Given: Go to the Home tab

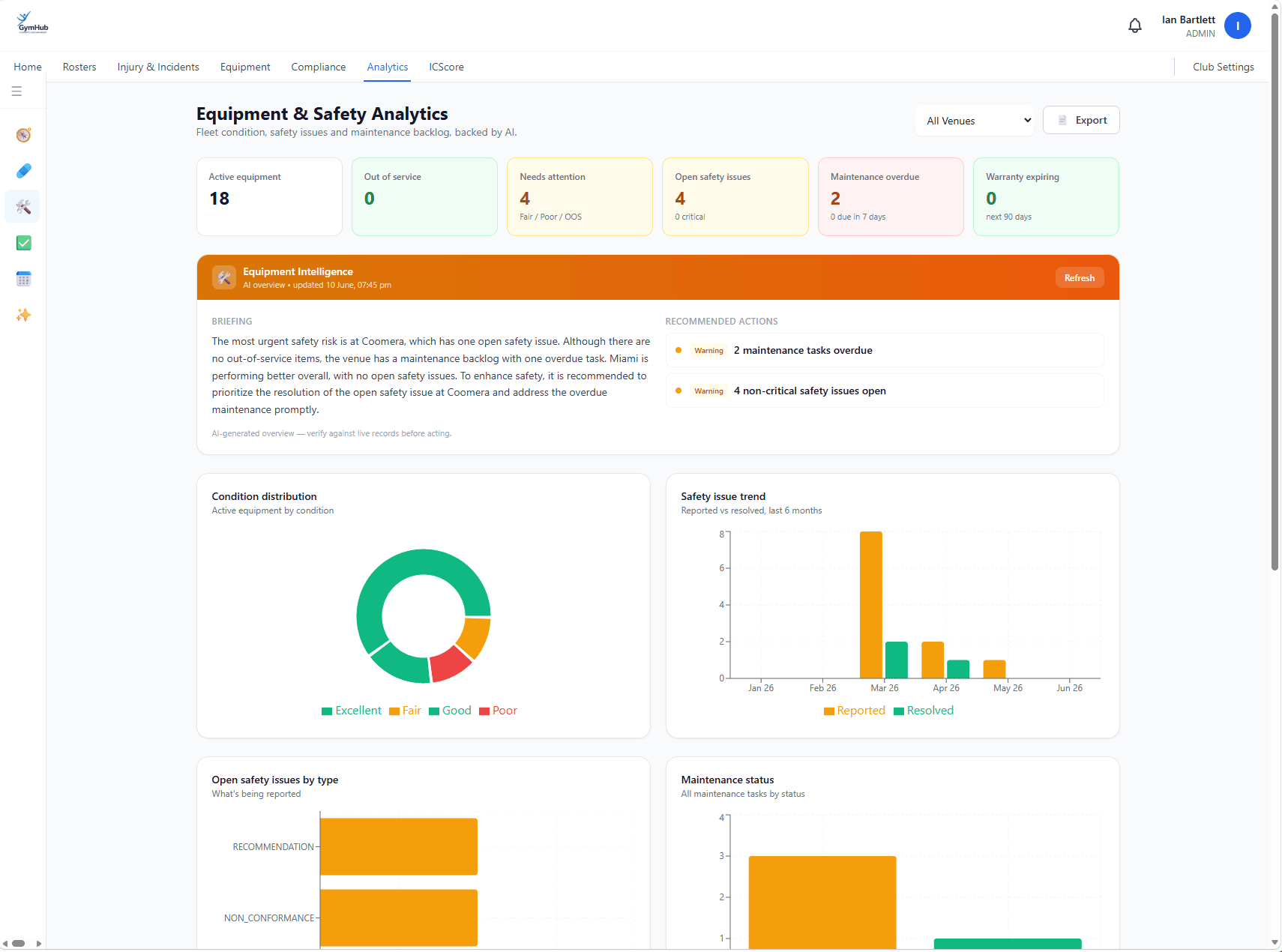Looking at the screenshot, I should [x=28, y=67].
